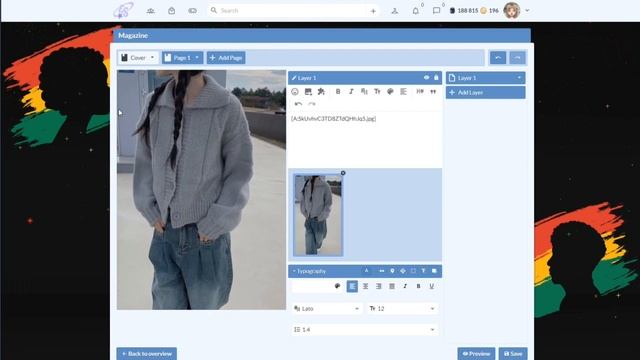This screenshot has height=360, width=640.
Task: Open alignment icon in editor toolbar
Action: (403, 92)
